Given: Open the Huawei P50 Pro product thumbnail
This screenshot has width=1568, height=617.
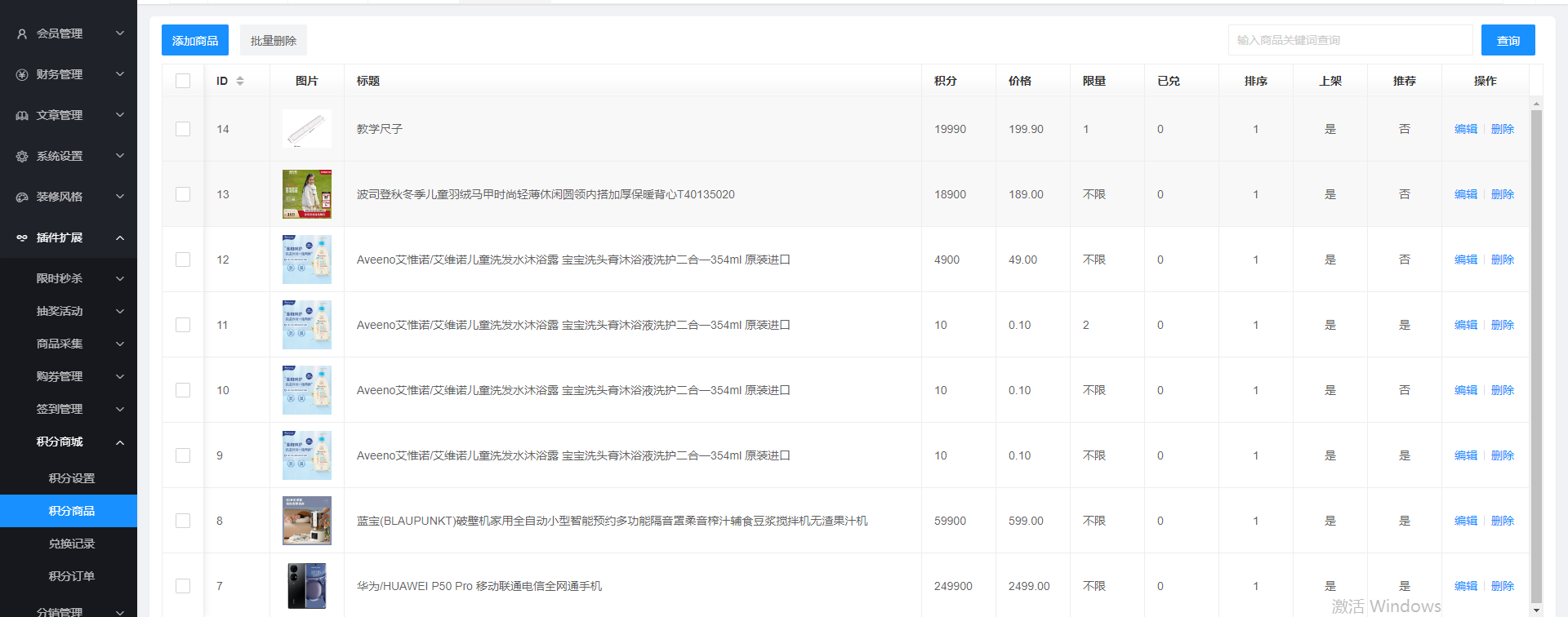Looking at the screenshot, I should point(306,586).
